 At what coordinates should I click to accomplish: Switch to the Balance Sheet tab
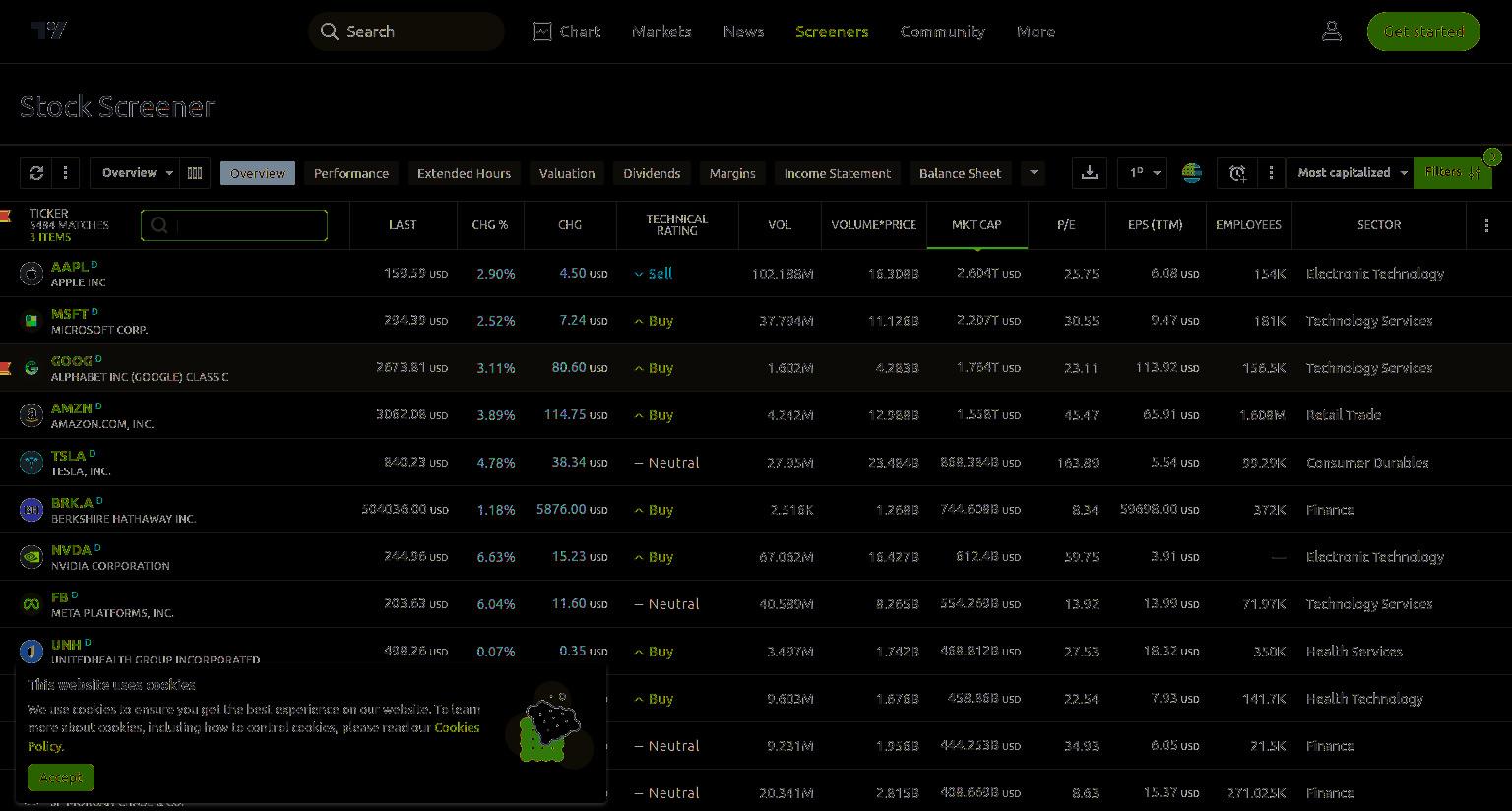point(960,173)
